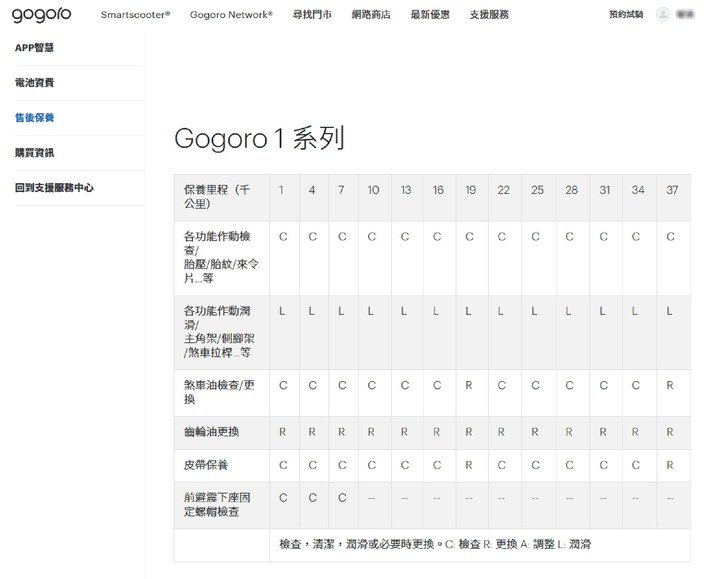This screenshot has height=579, width=720.
Task: Click mileage column header 13
Action: tap(406, 190)
